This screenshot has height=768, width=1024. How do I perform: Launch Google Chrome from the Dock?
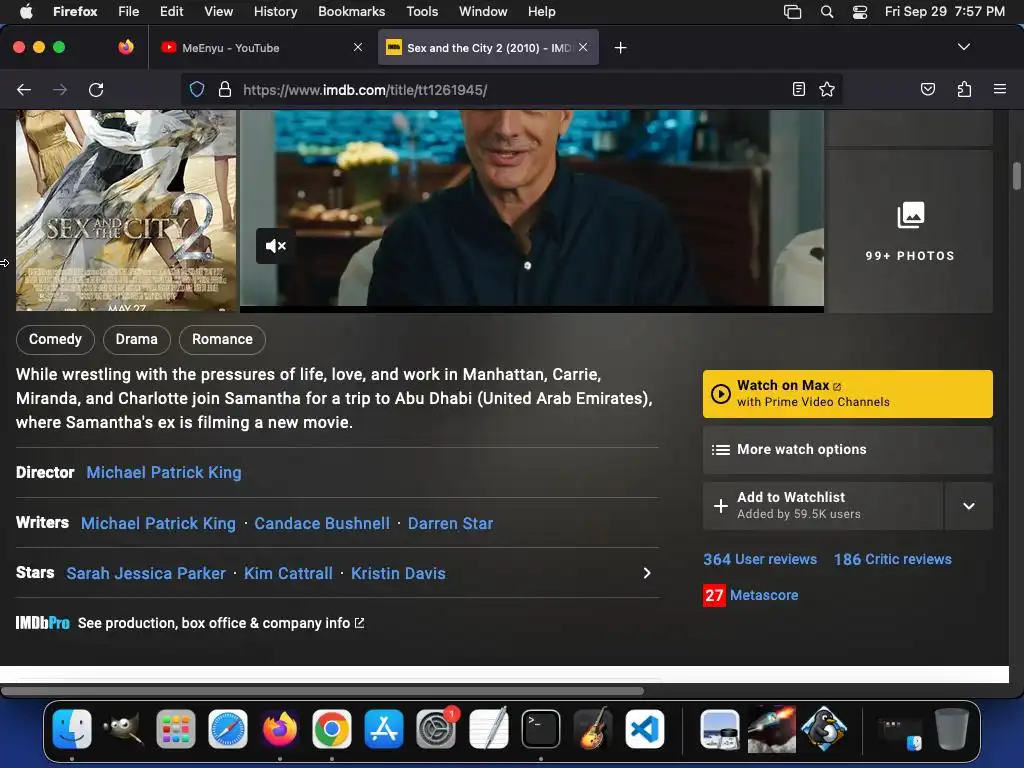[x=332, y=729]
